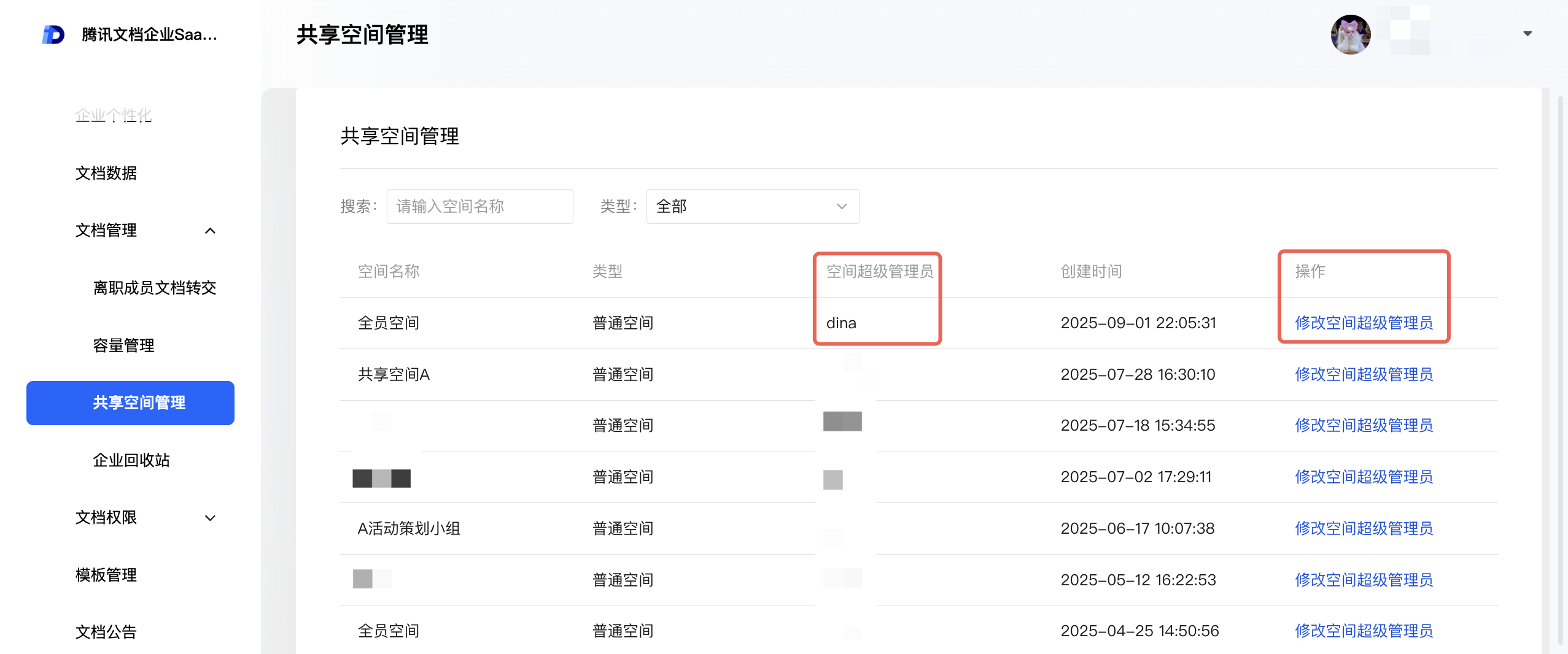Modify super admin for A活动策划小组

1364,528
